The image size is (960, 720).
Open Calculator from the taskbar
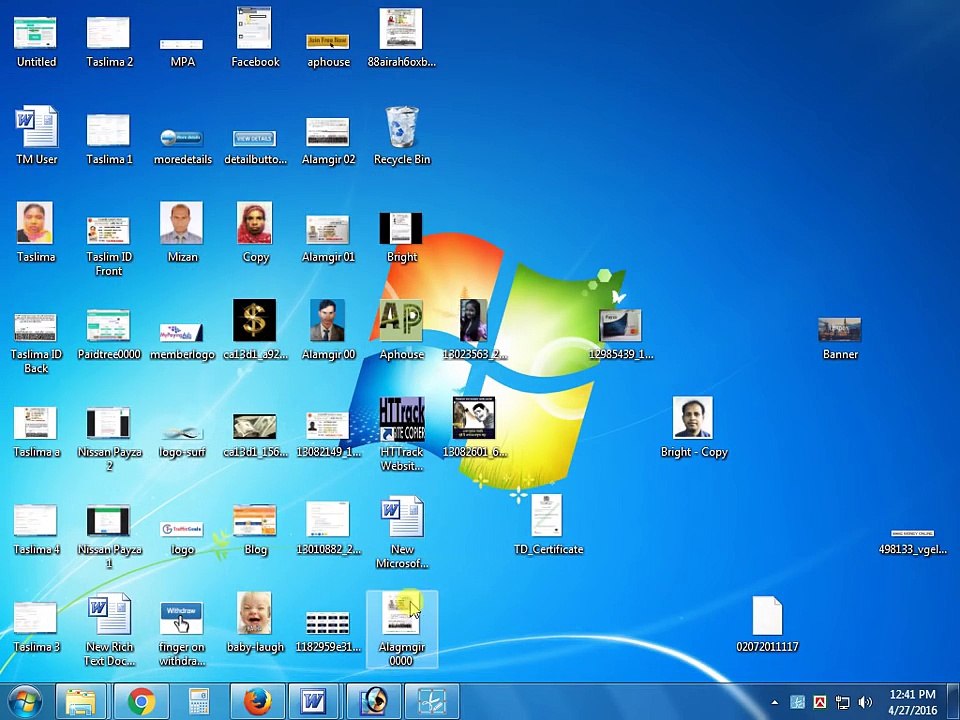(x=199, y=702)
